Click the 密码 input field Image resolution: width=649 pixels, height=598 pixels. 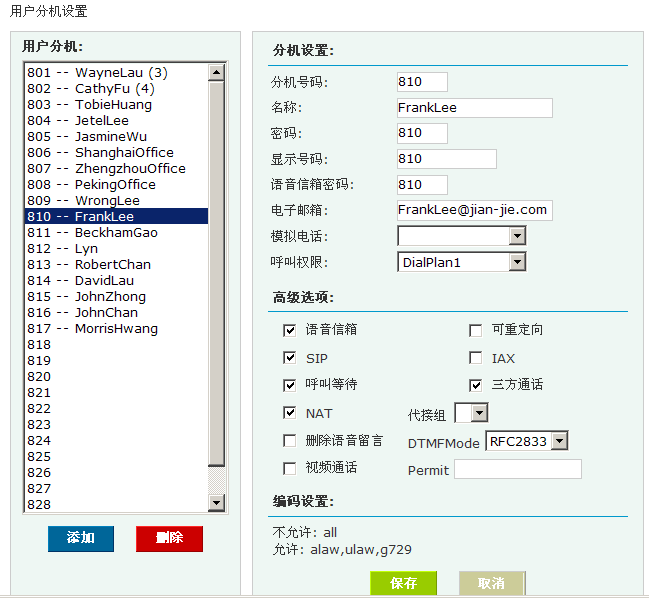coord(422,133)
